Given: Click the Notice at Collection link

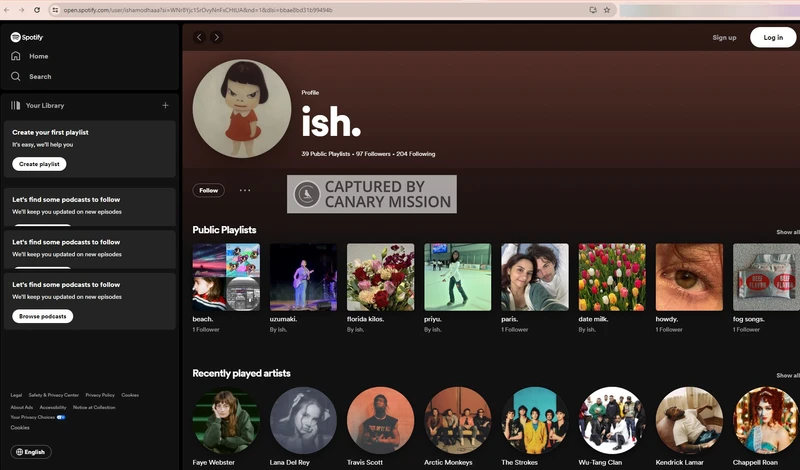Looking at the screenshot, I should 94,407.
